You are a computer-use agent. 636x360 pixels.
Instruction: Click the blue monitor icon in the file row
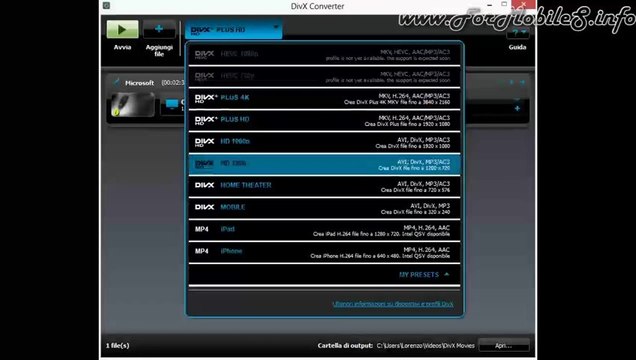pos(172,104)
